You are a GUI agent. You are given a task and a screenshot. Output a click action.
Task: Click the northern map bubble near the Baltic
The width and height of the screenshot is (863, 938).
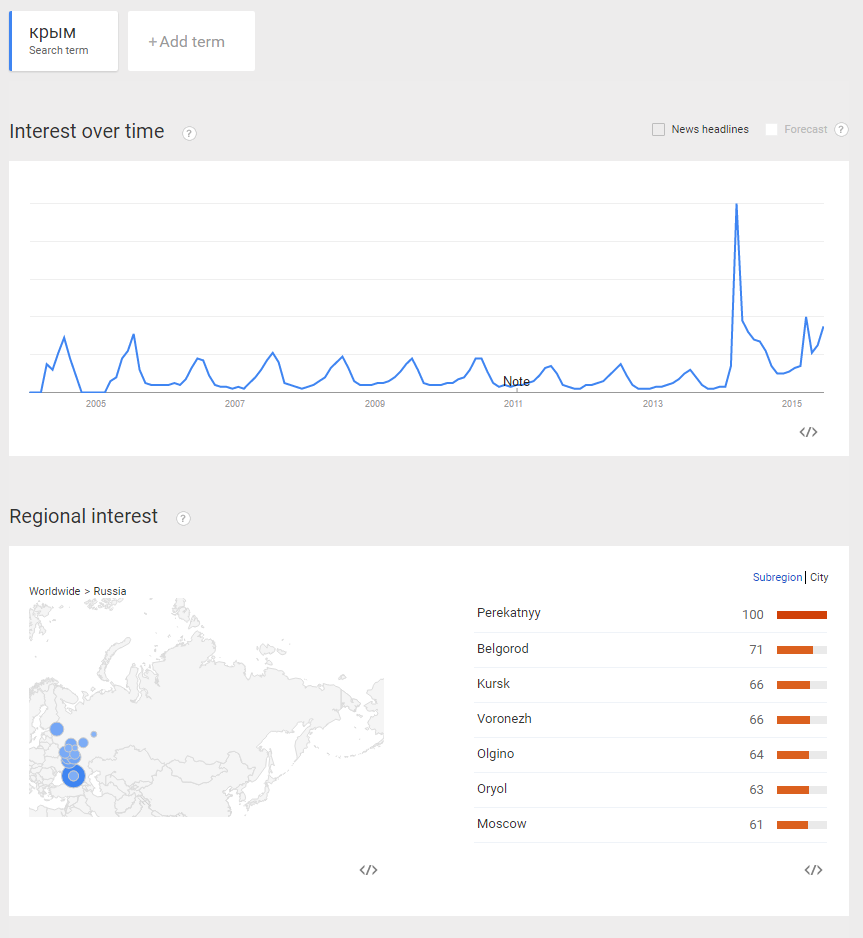coord(57,729)
